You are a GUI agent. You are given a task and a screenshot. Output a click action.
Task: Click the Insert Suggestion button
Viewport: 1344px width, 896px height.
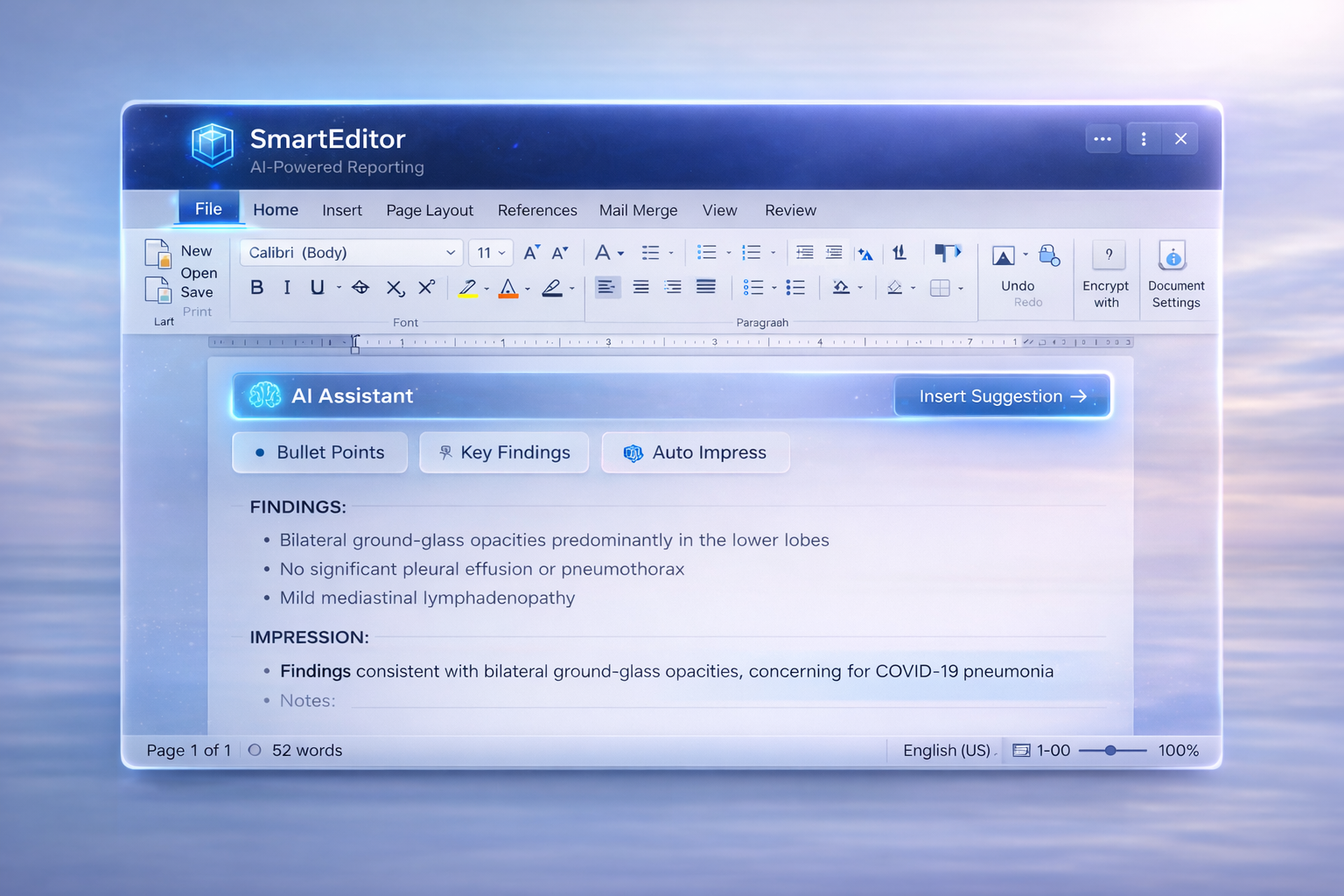point(1001,395)
